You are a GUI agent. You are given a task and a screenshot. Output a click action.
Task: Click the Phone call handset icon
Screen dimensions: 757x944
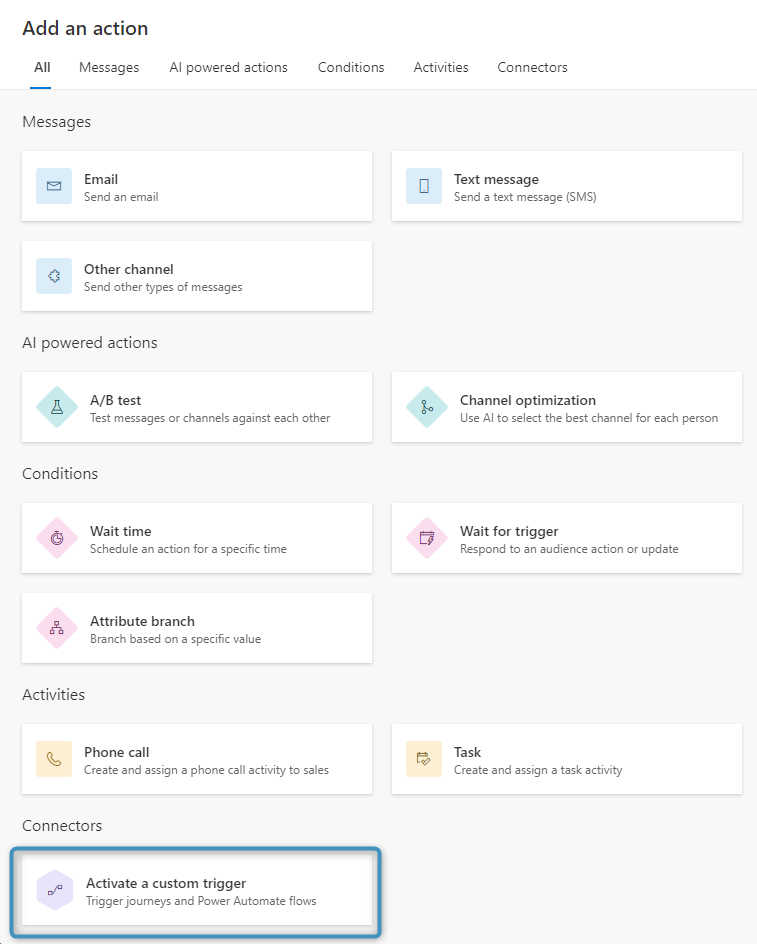click(x=54, y=759)
